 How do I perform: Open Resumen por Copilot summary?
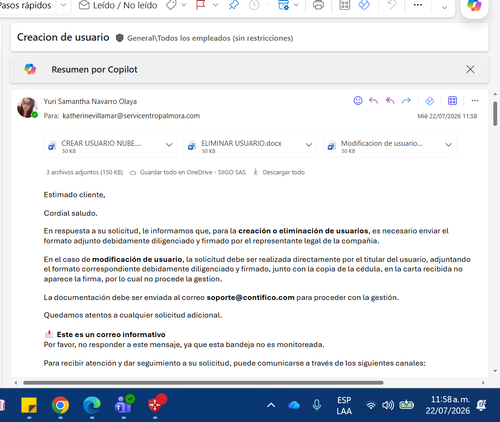click(x=94, y=69)
